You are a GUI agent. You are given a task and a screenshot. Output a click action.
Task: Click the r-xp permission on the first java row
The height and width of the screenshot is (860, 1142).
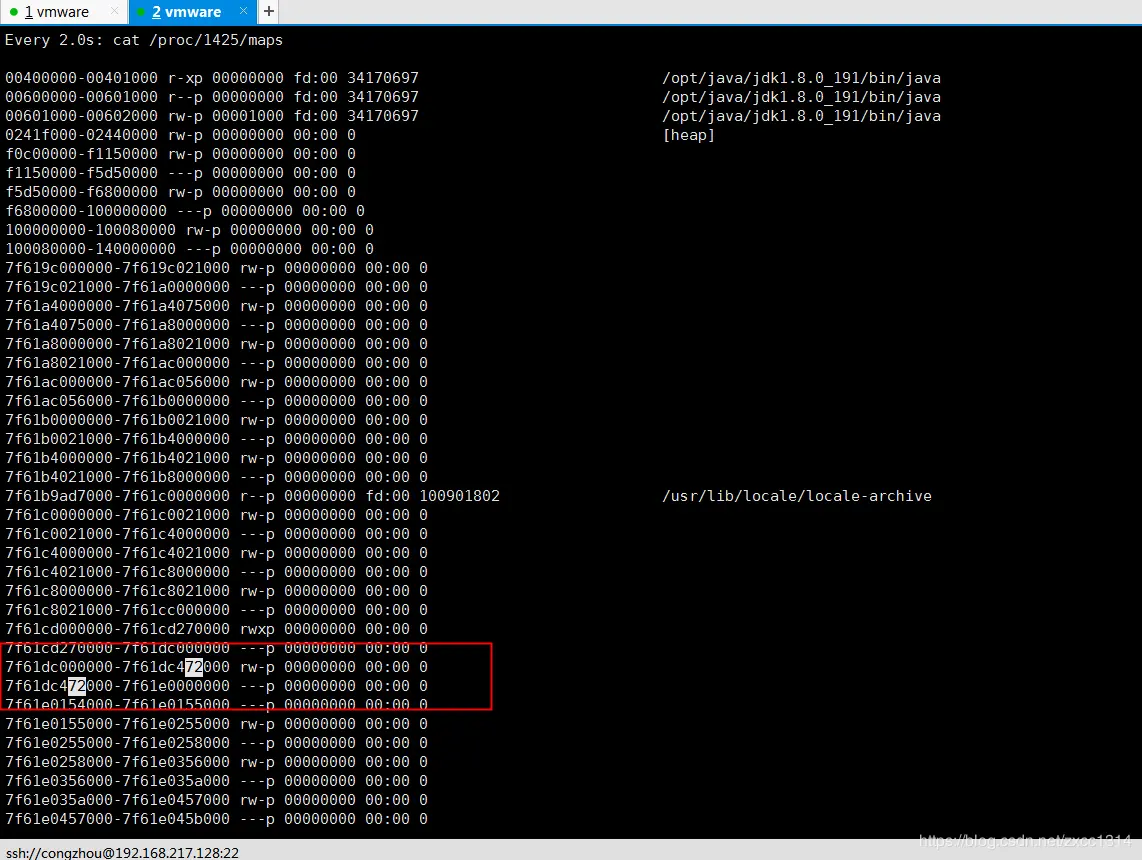pos(185,78)
